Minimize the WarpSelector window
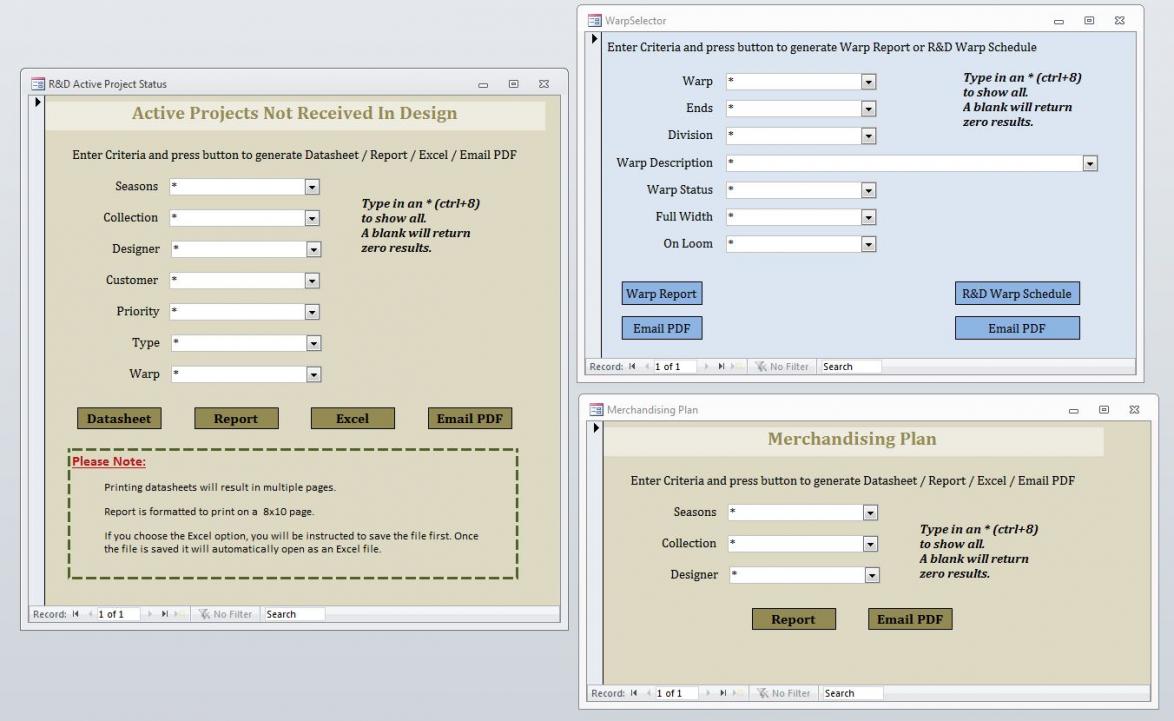The width and height of the screenshot is (1174, 721). coord(1059,21)
